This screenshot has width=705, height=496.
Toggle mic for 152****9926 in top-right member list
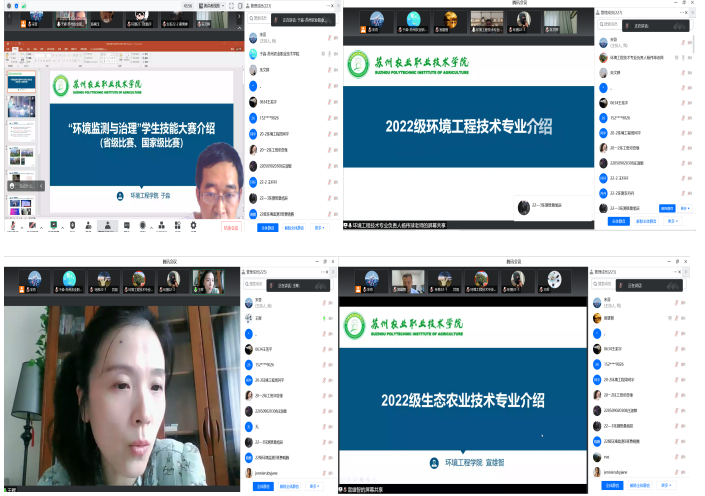click(683, 118)
